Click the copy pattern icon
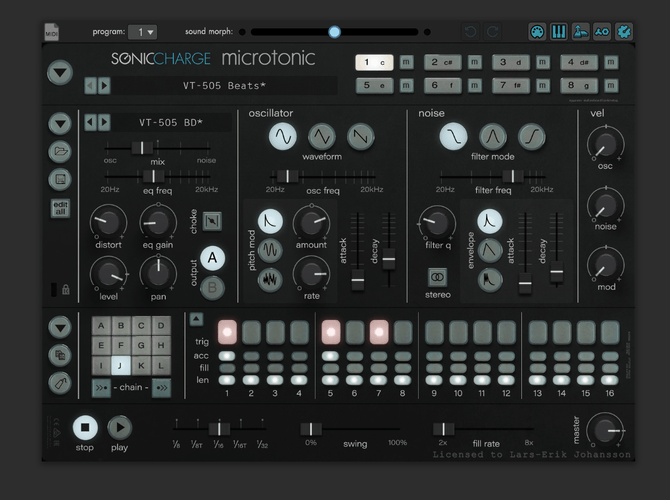Screen dimensions: 670x500 [60, 355]
